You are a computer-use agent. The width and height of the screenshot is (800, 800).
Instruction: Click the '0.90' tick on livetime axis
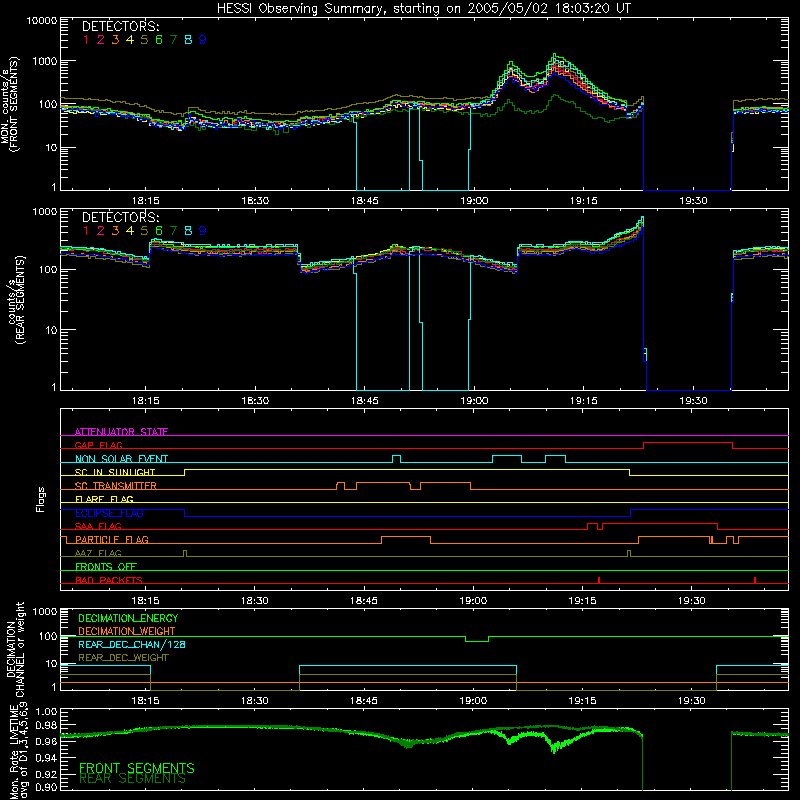[46, 787]
